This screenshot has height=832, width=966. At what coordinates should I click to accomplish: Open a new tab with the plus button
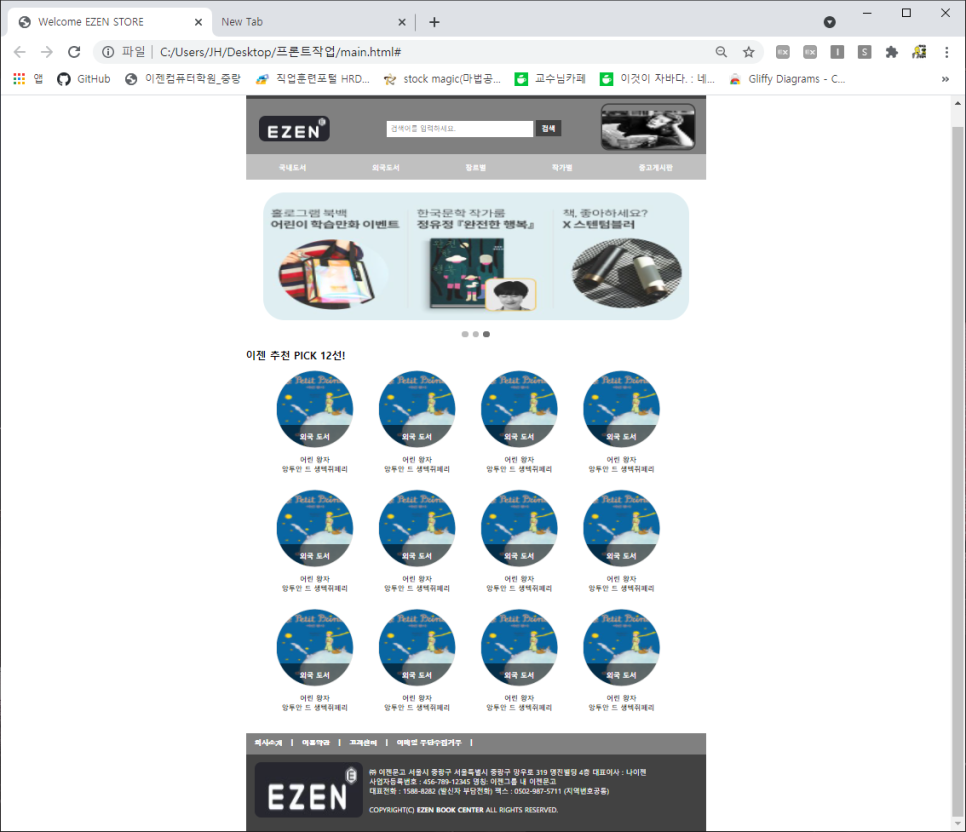click(x=434, y=22)
